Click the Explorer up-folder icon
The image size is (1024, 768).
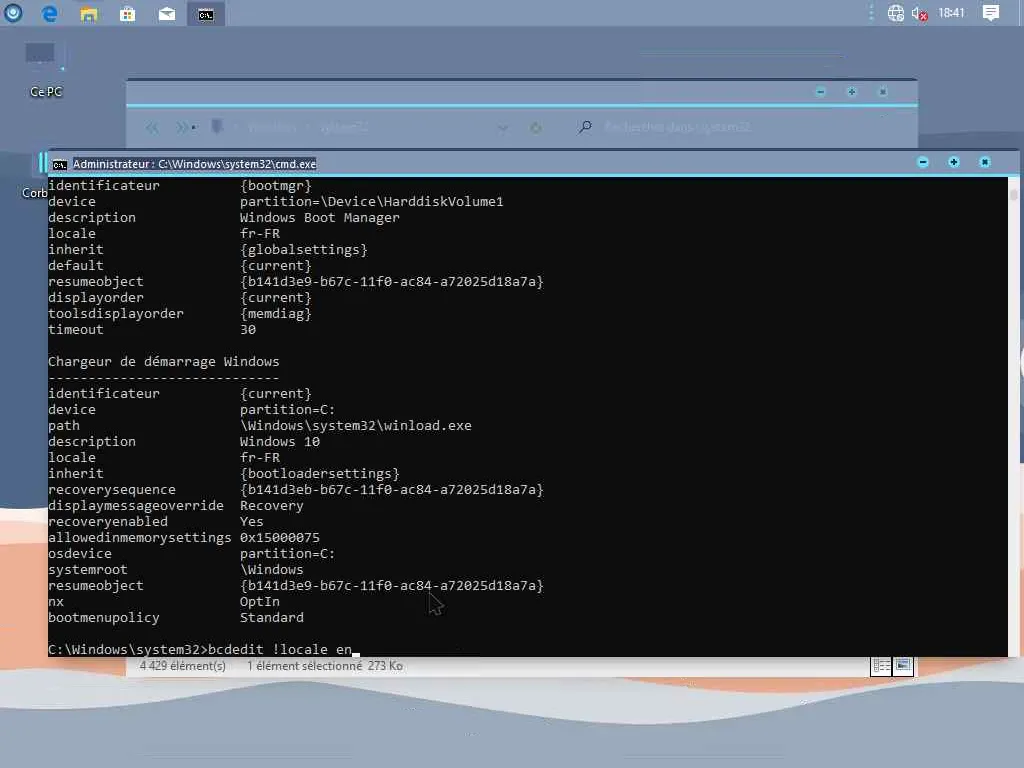pos(217,126)
